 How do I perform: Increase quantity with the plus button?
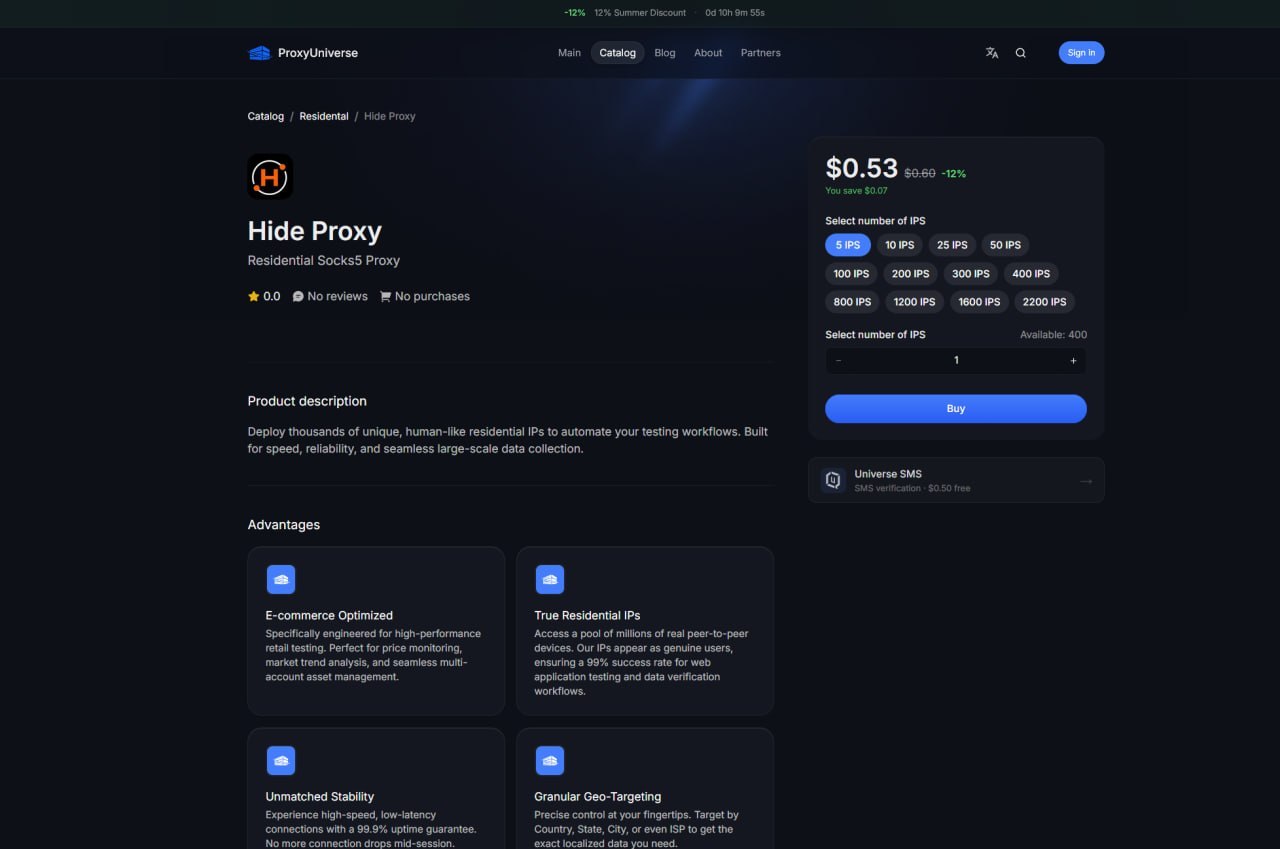[x=1073, y=360]
